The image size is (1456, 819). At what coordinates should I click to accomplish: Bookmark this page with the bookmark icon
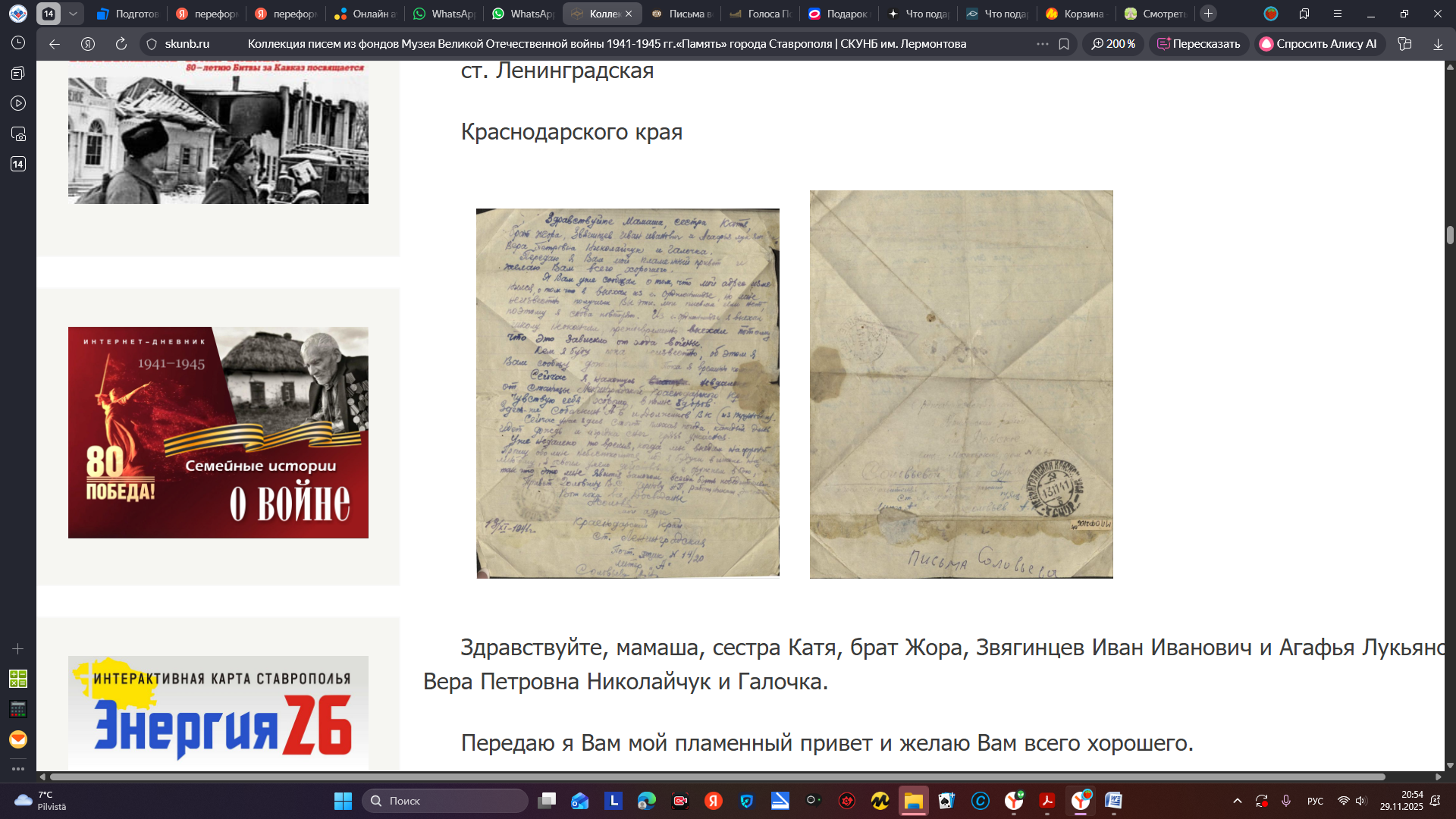pos(1064,44)
